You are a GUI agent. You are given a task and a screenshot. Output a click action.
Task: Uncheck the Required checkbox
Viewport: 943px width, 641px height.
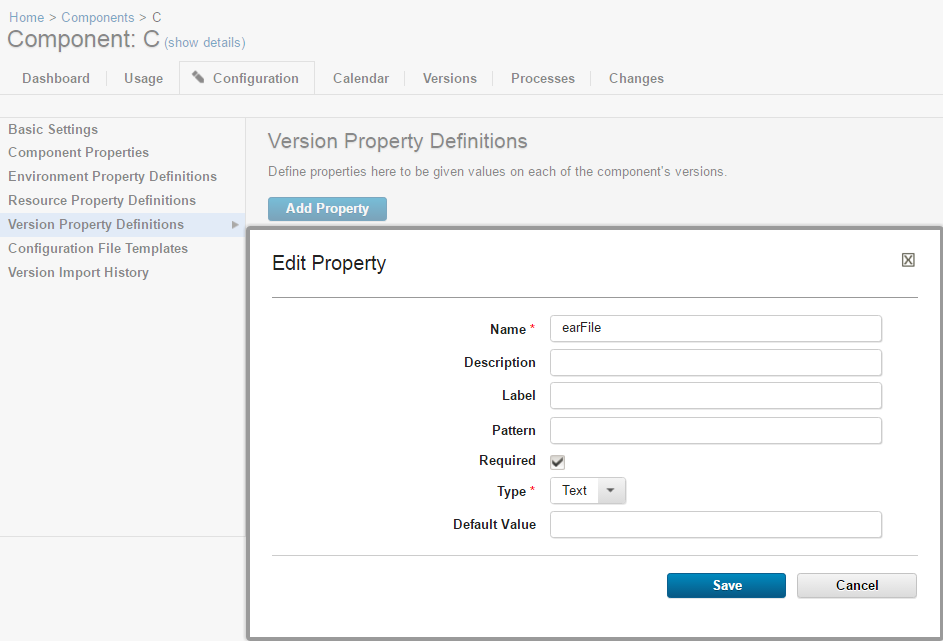pos(558,461)
